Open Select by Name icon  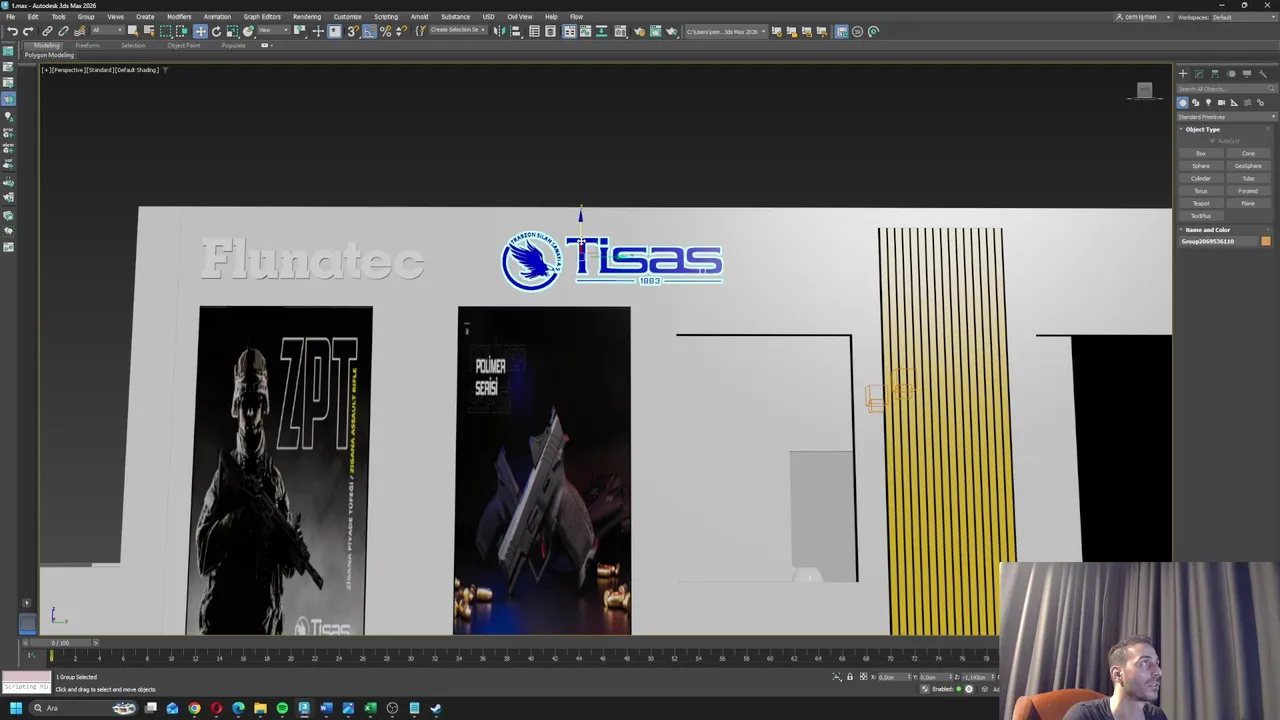coord(148,31)
